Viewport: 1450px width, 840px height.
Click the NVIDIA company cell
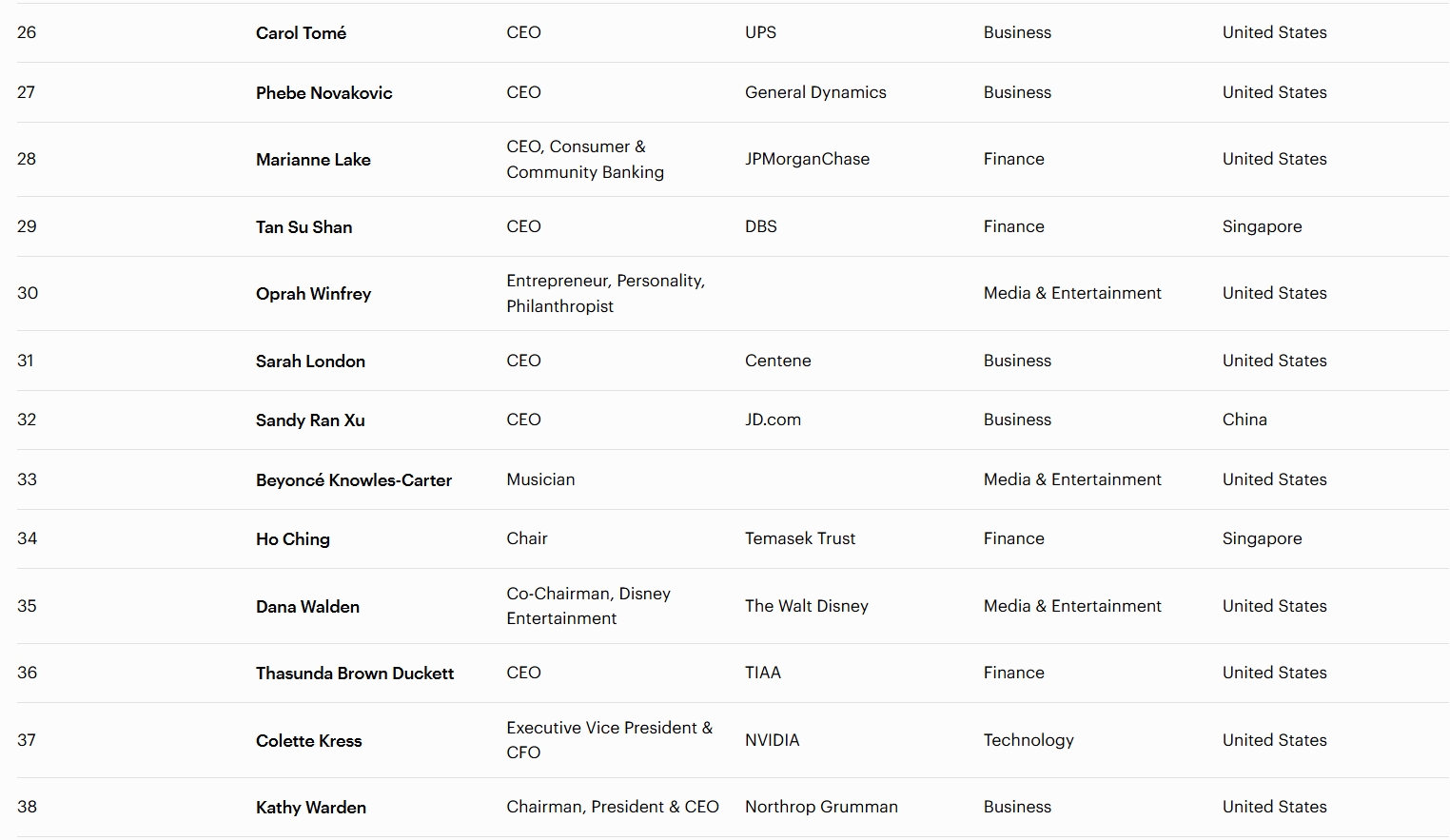(772, 740)
